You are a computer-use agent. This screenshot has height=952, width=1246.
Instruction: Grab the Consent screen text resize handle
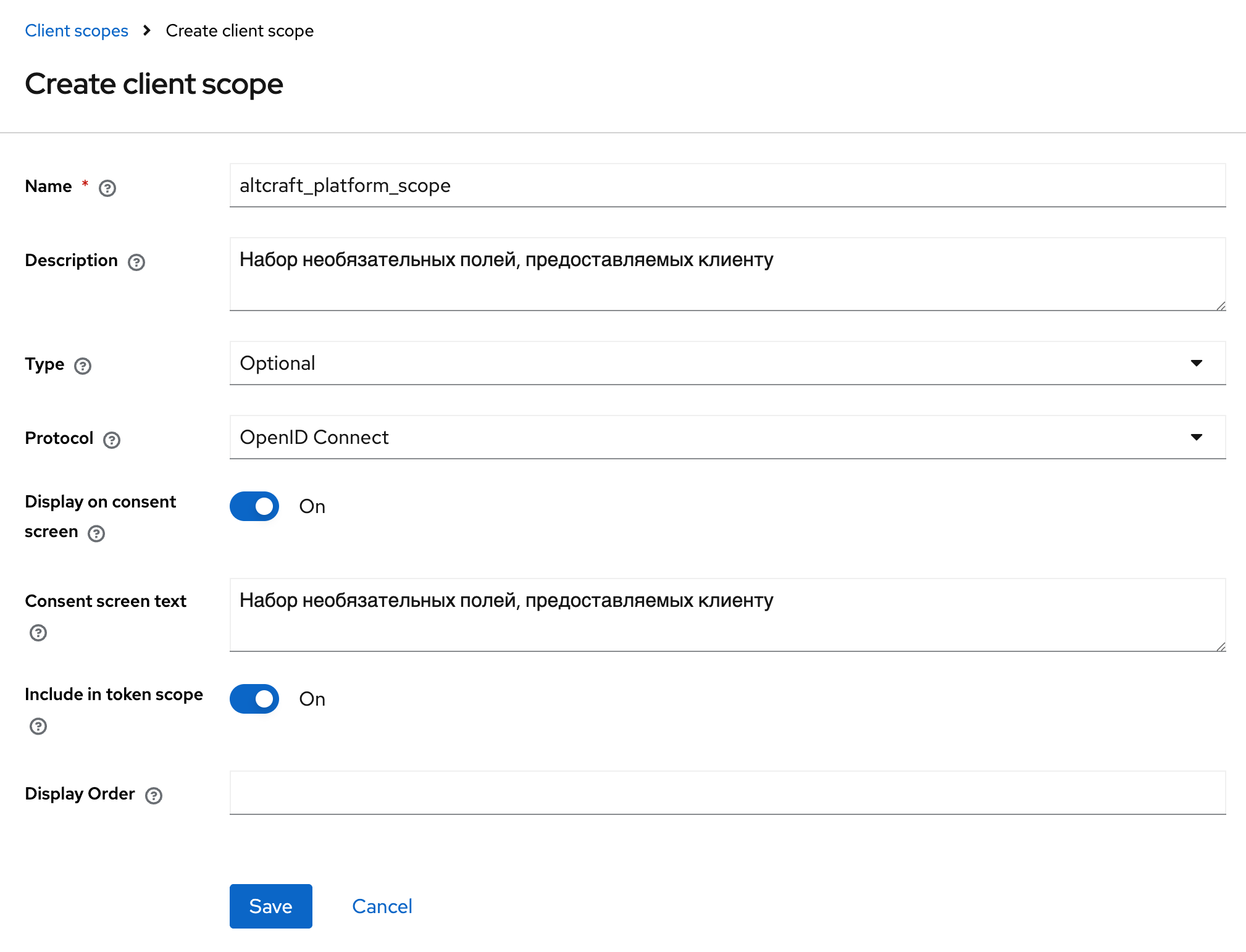[x=1221, y=646]
